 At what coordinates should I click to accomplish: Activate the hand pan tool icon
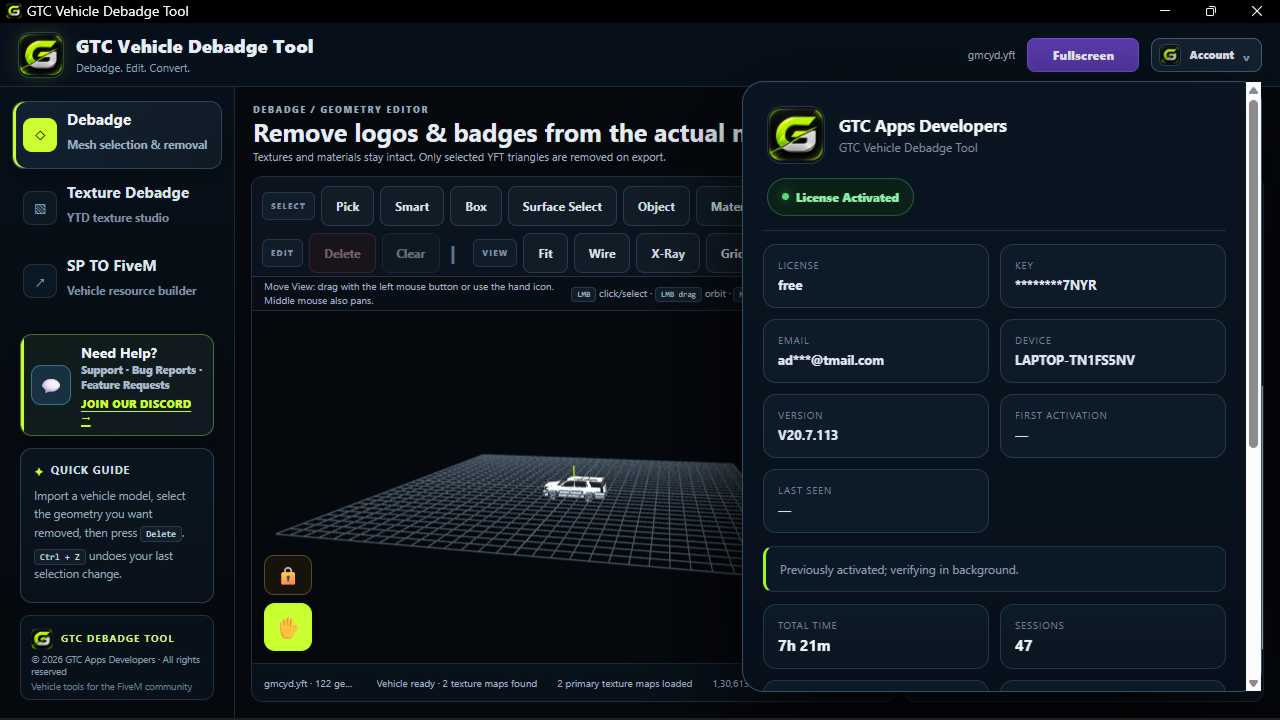(x=288, y=627)
